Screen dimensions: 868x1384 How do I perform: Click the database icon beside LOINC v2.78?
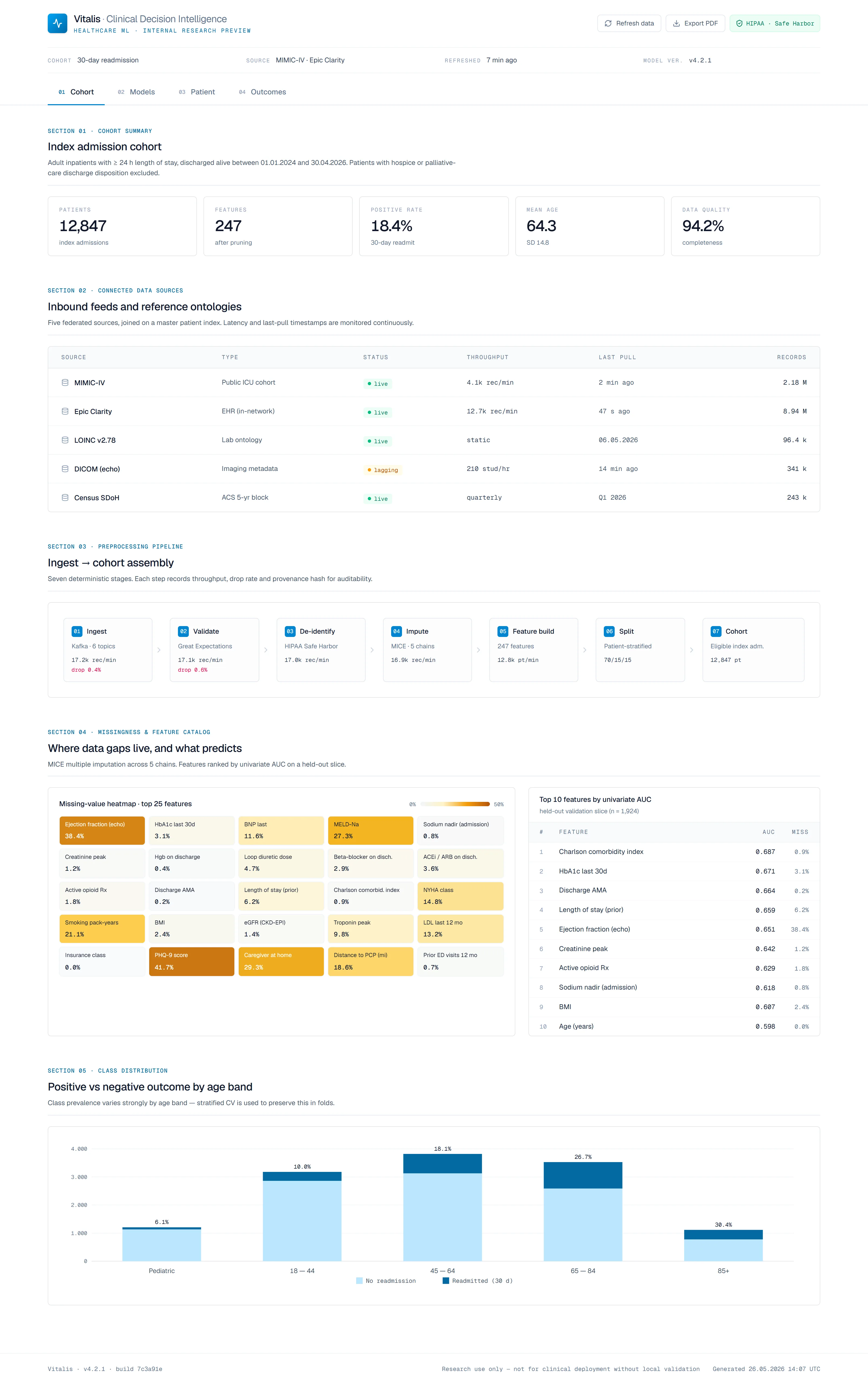click(65, 440)
